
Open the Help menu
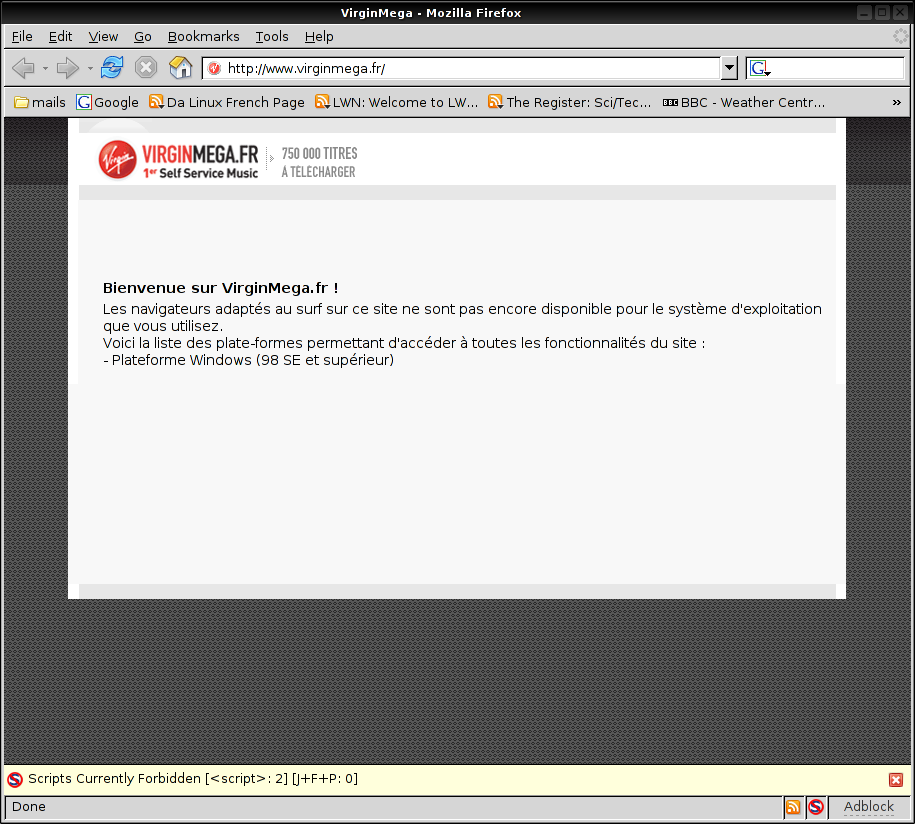click(319, 37)
